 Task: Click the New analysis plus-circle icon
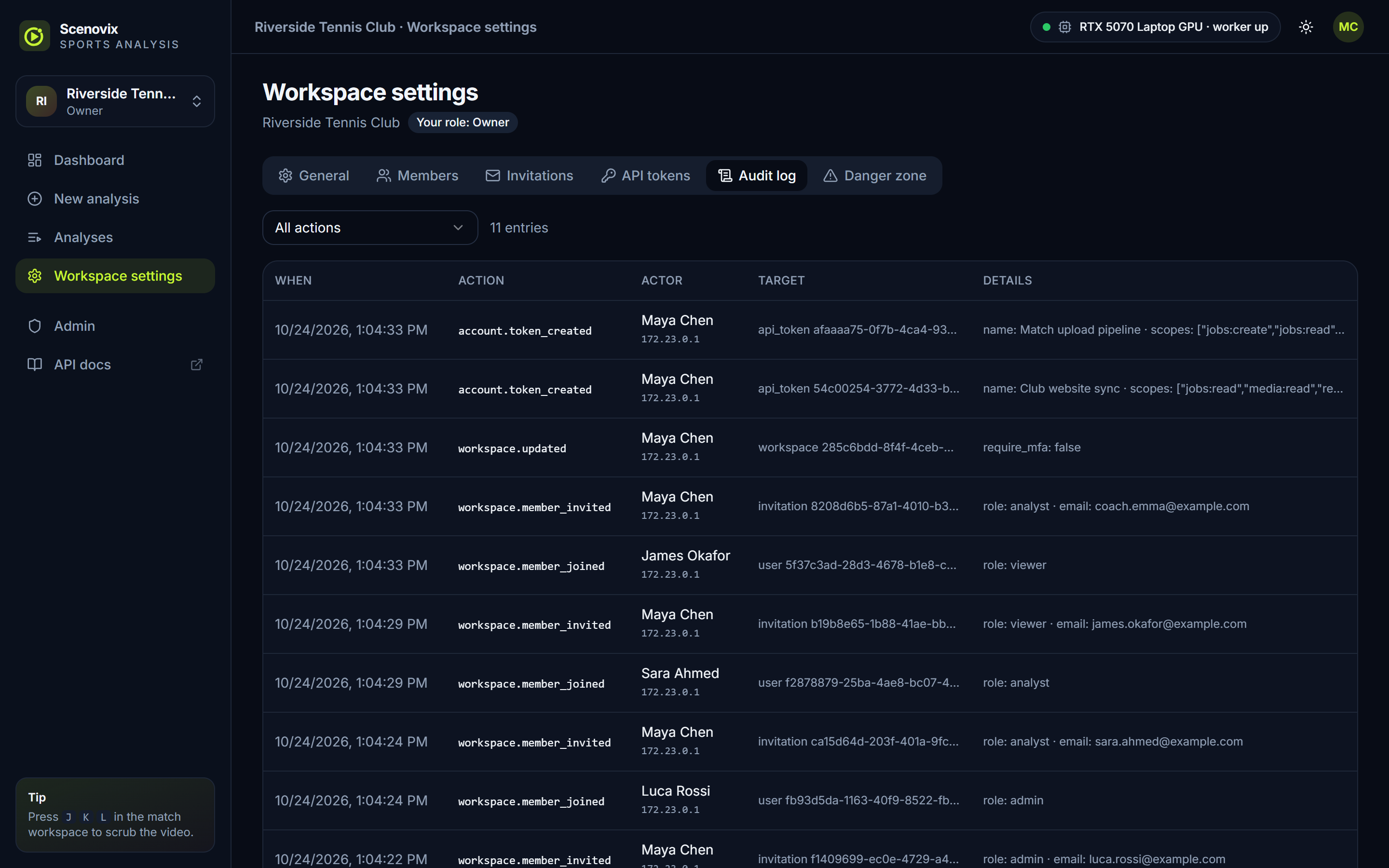tap(34, 199)
